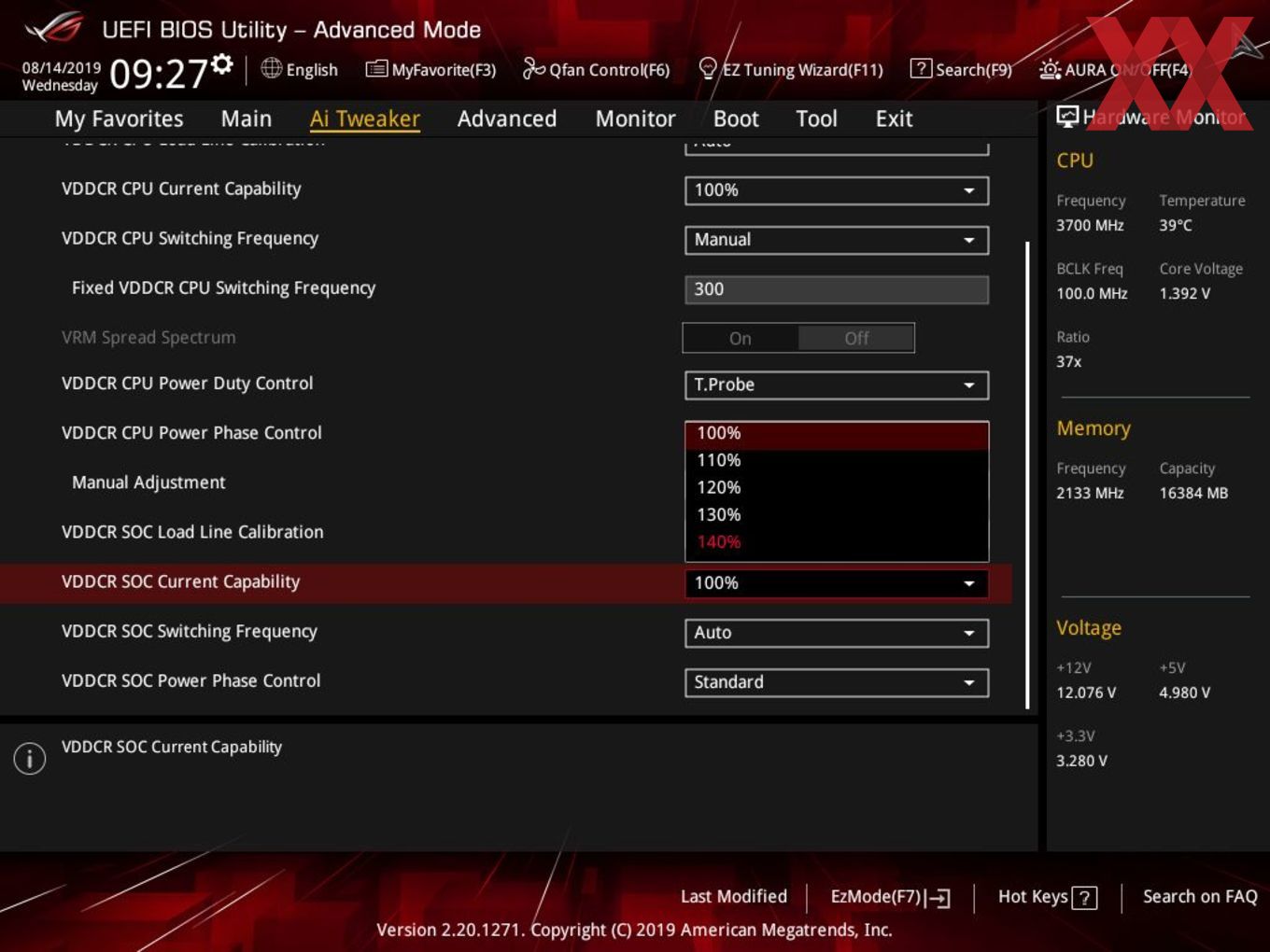
Task: Click English language button
Action: 300,69
